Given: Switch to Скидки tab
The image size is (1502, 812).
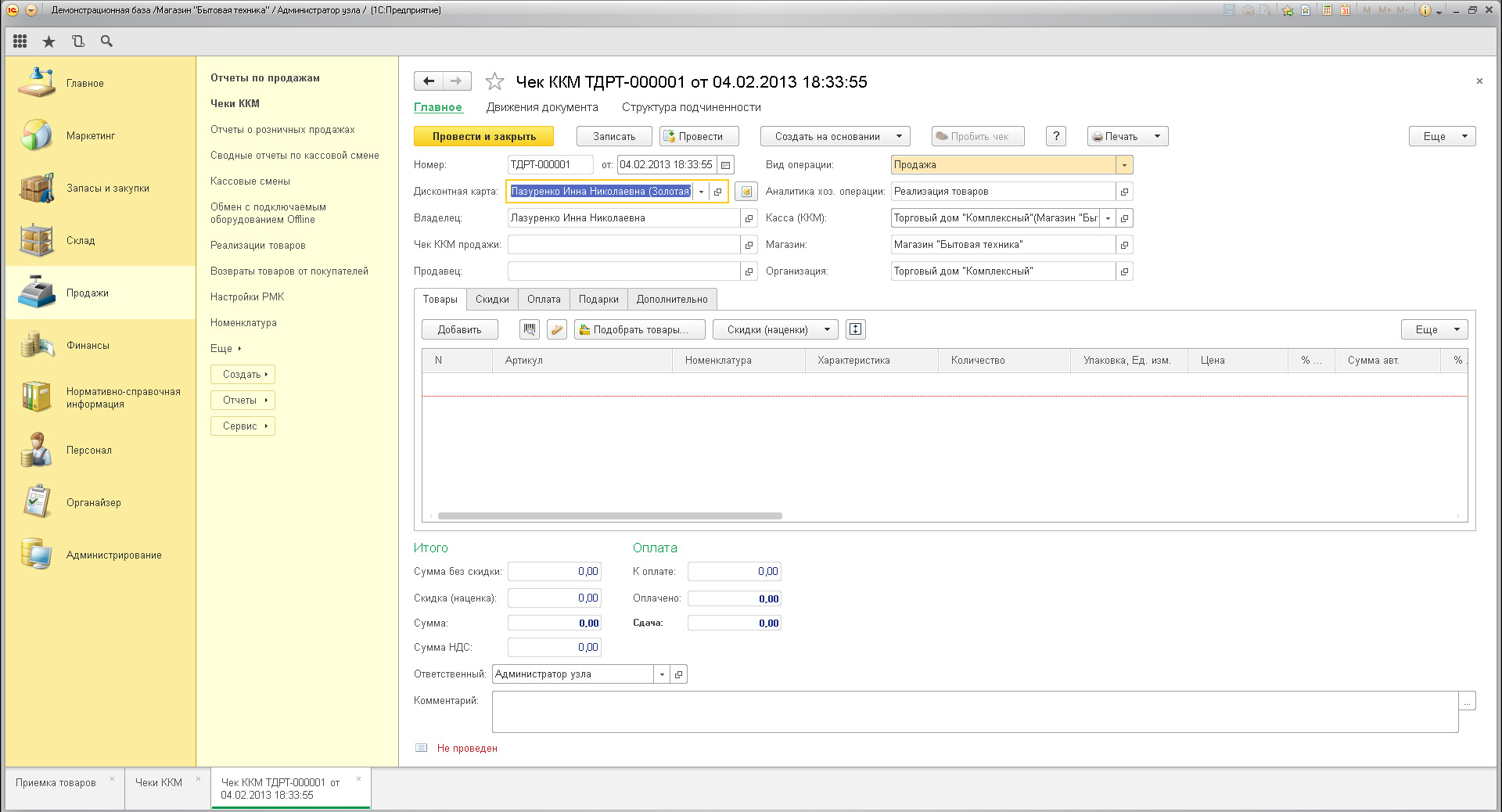Looking at the screenshot, I should pos(492,299).
